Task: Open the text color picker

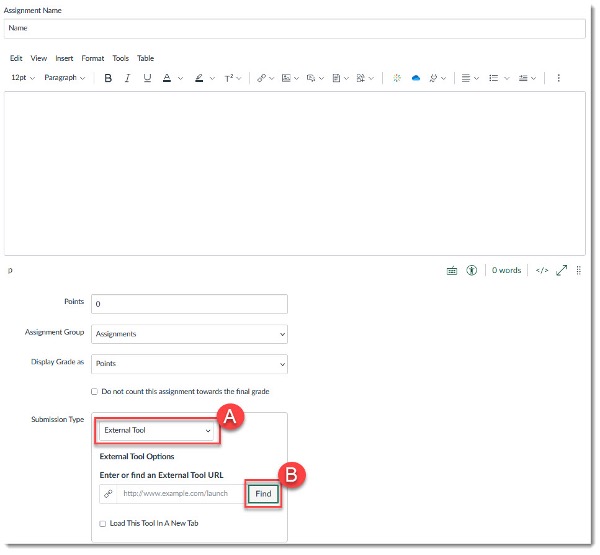Action: 168,78
